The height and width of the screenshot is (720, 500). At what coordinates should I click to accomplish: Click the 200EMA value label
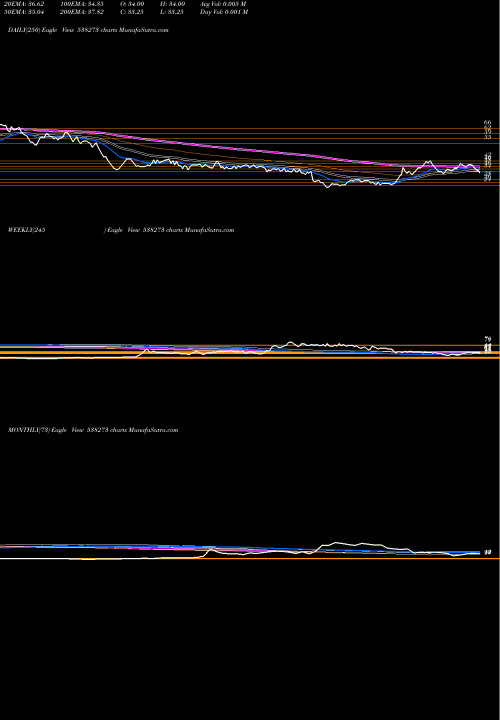point(84,12)
